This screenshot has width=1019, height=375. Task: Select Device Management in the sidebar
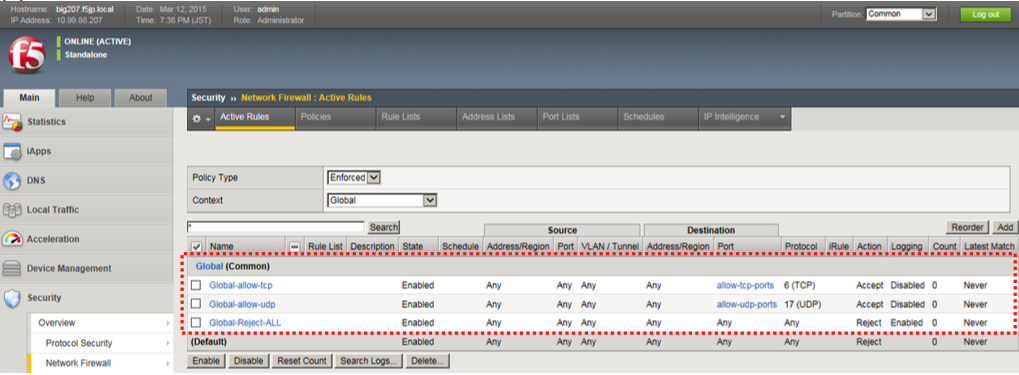point(69,268)
